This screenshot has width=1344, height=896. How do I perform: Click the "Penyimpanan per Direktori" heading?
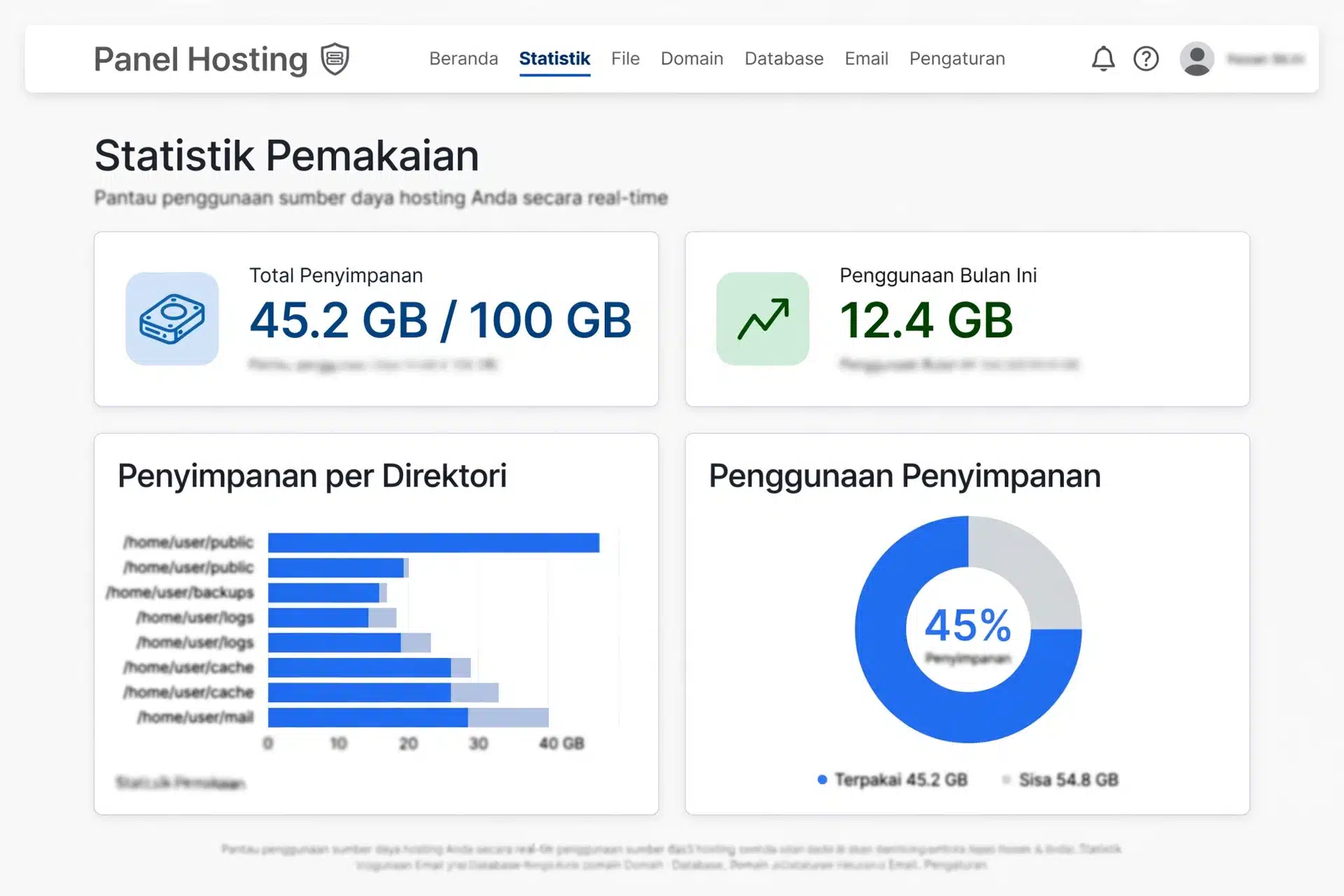tap(312, 476)
